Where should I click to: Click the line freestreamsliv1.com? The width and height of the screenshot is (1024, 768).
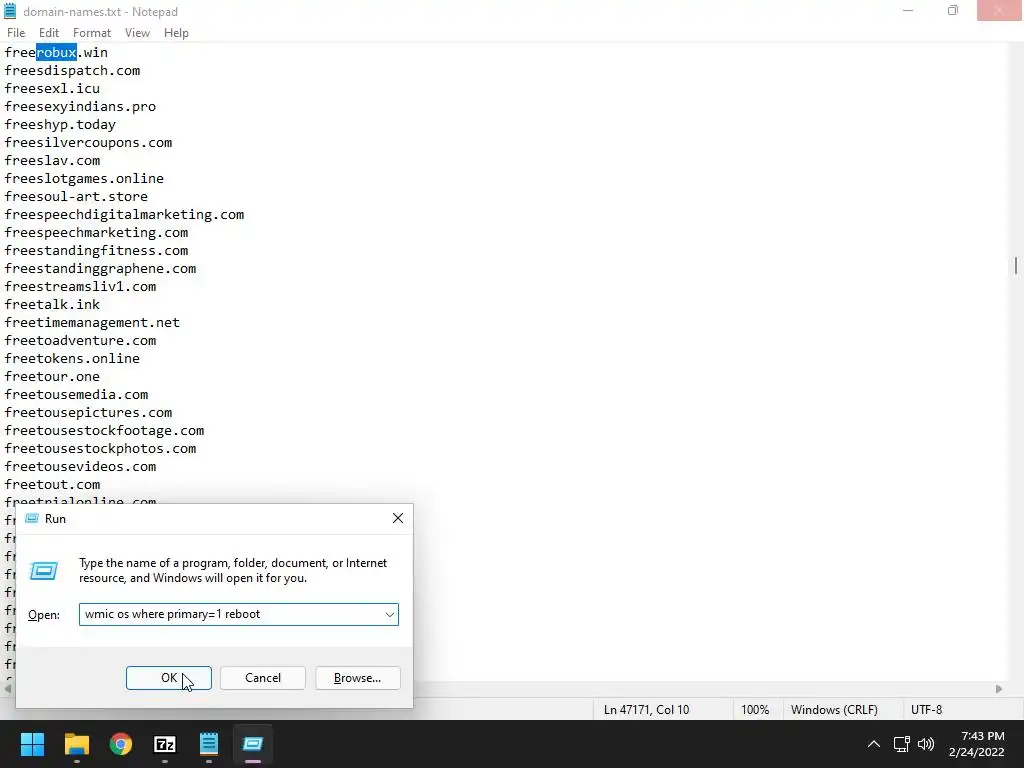tap(80, 287)
